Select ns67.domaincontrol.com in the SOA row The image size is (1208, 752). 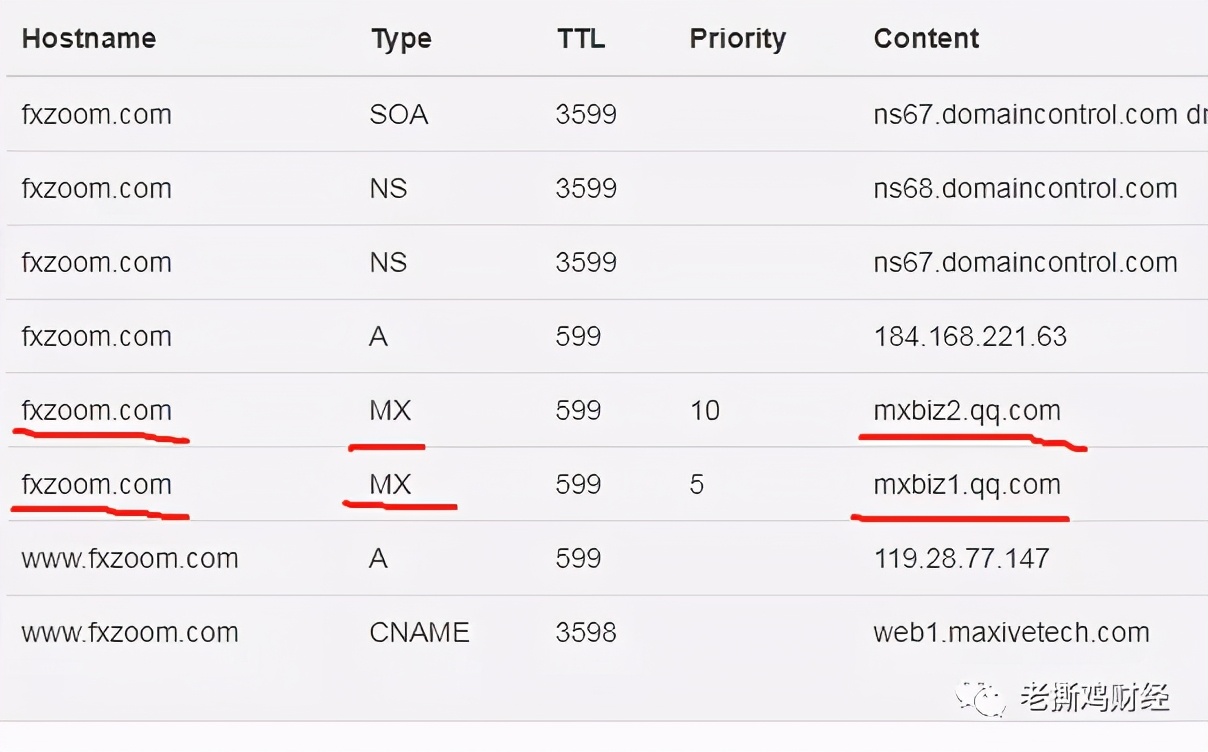click(1025, 115)
